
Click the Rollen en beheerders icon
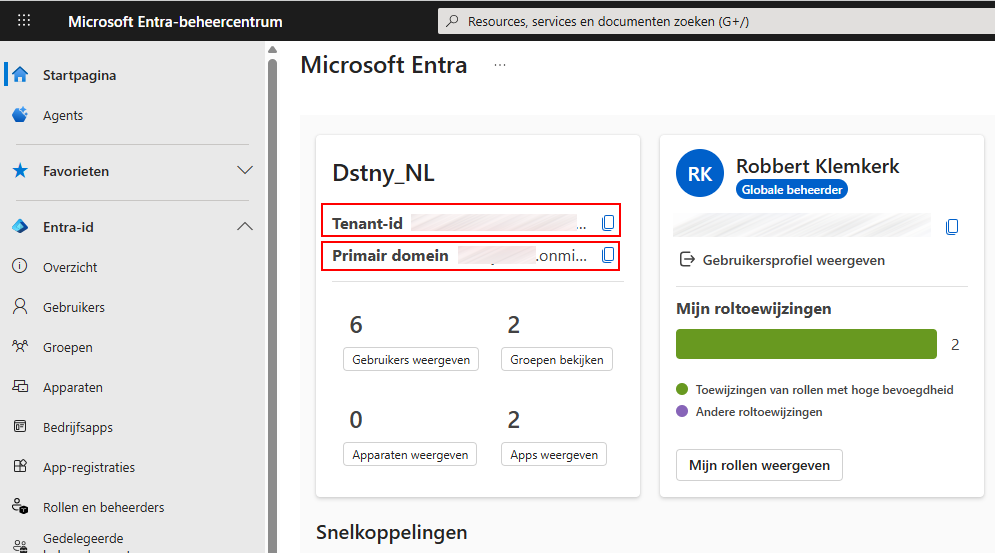(20, 507)
